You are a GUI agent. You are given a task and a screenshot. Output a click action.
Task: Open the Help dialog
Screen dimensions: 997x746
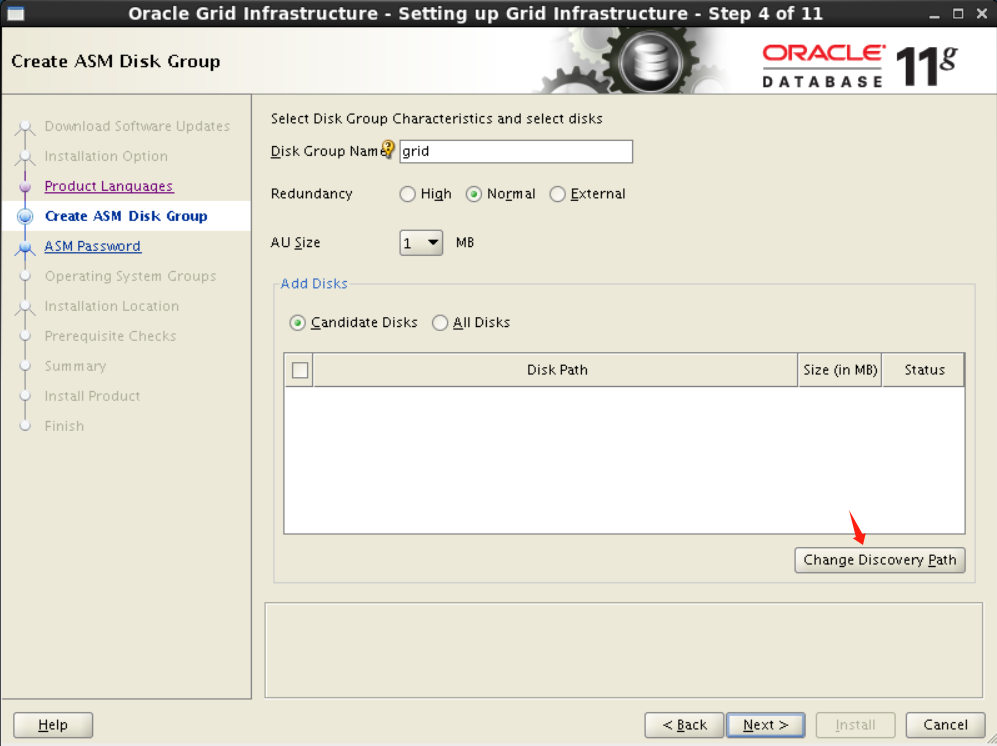click(x=52, y=725)
